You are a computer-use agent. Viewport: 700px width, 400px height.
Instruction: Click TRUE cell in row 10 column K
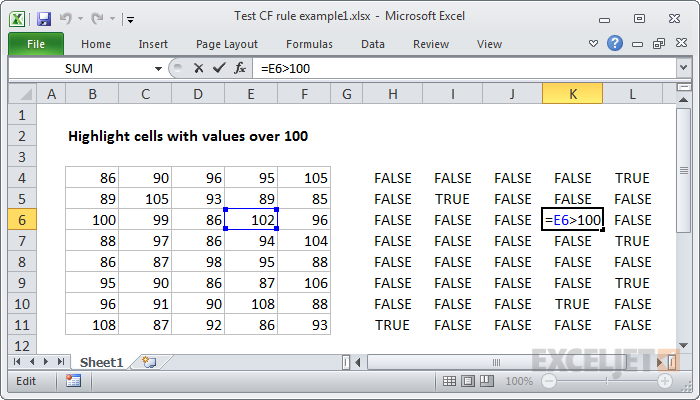click(572, 304)
